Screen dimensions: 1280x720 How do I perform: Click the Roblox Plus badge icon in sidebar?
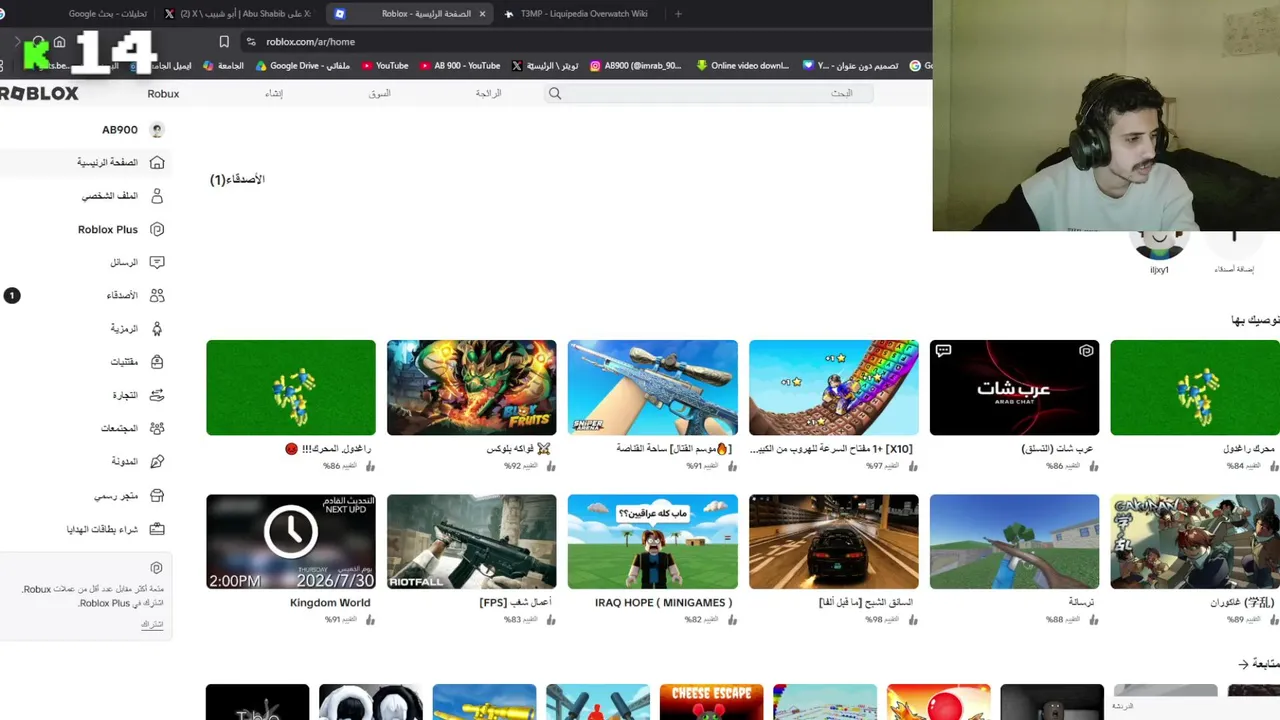click(157, 229)
